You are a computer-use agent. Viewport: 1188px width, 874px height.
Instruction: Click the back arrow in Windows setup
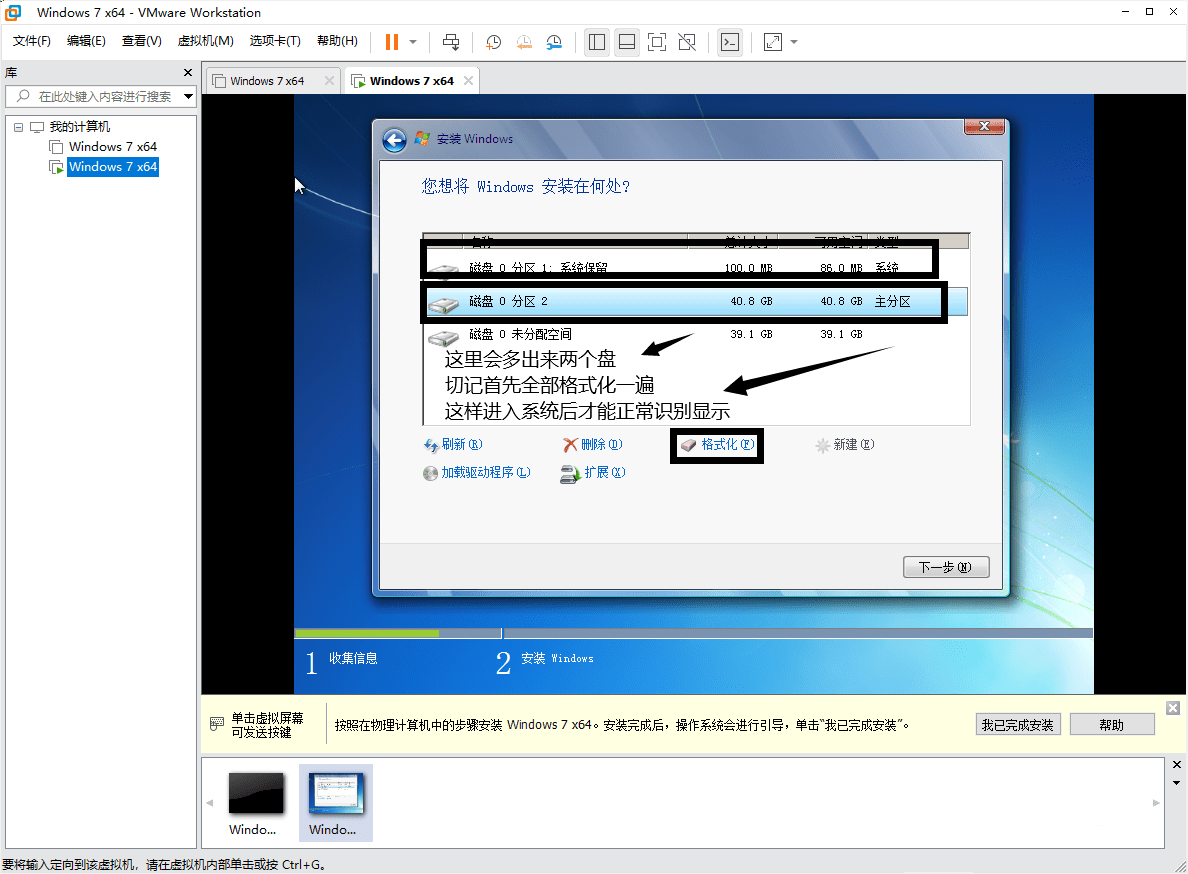[x=394, y=140]
